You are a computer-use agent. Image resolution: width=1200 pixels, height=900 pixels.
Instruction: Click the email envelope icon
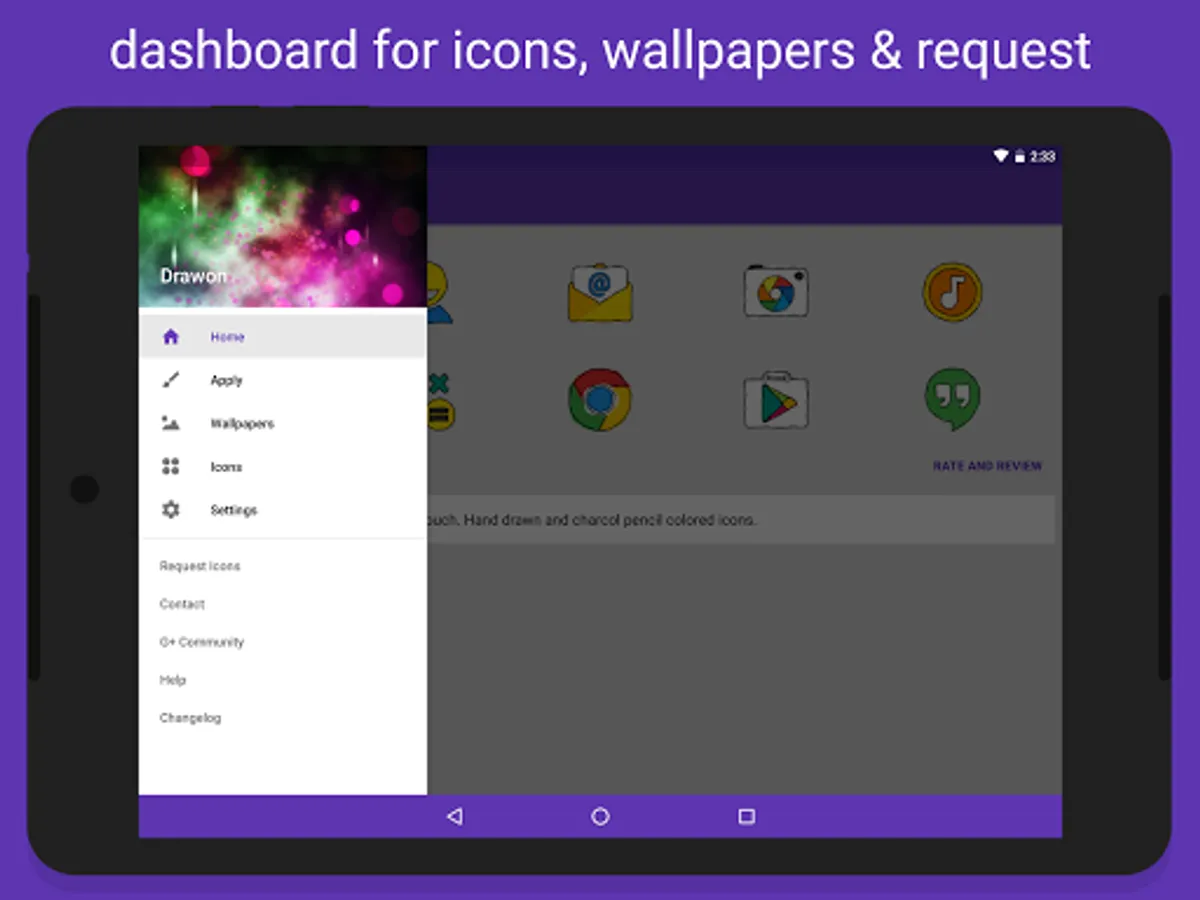click(x=600, y=293)
